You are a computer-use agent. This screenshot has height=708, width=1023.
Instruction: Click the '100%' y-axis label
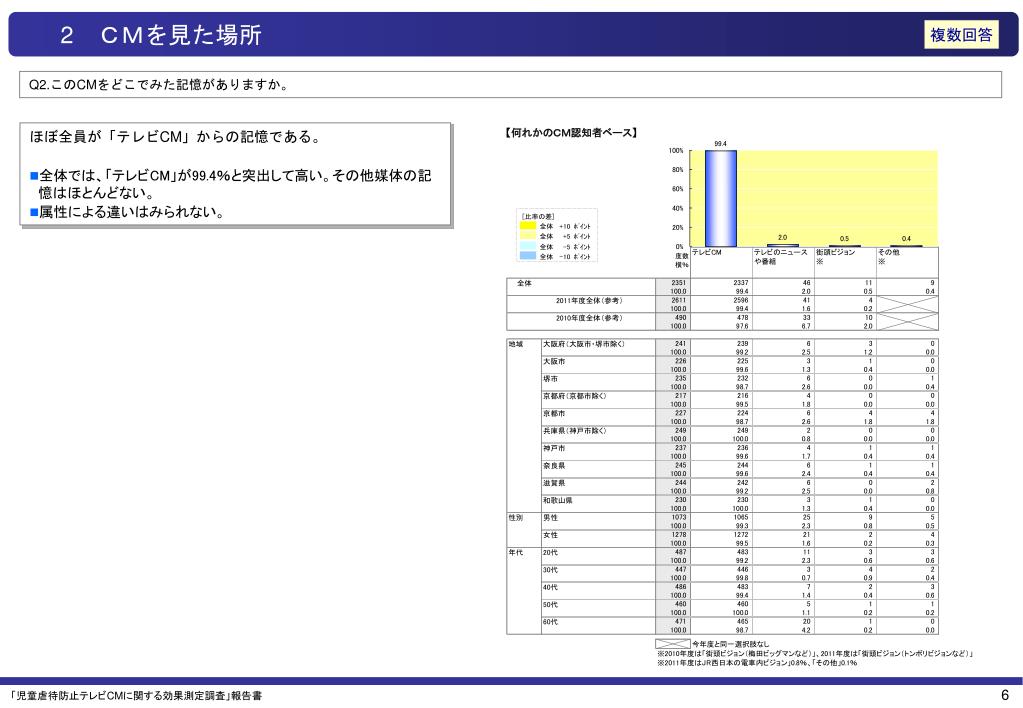pyautogui.click(x=676, y=151)
